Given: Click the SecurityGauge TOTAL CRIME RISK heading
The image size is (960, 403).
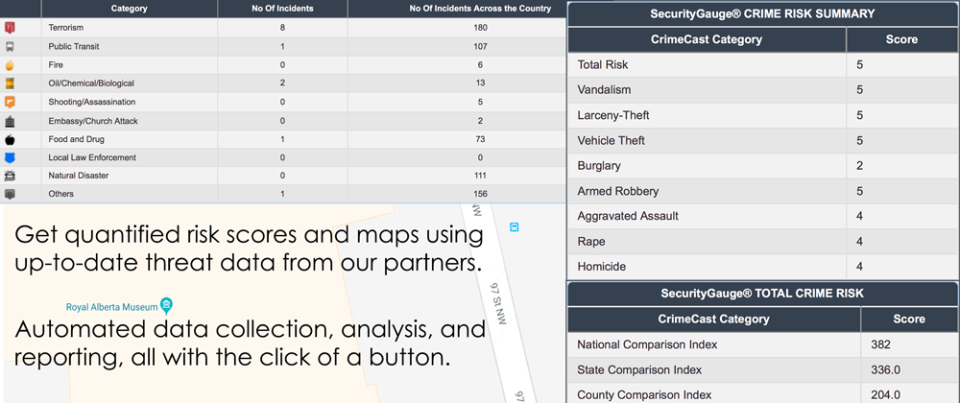Looking at the screenshot, I should (x=763, y=293).
